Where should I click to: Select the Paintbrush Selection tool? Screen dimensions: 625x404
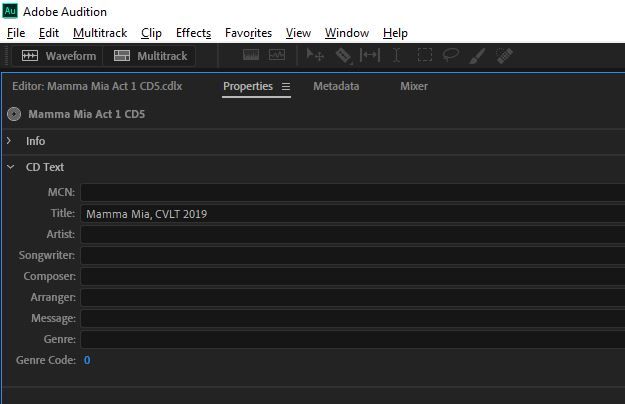coord(478,56)
